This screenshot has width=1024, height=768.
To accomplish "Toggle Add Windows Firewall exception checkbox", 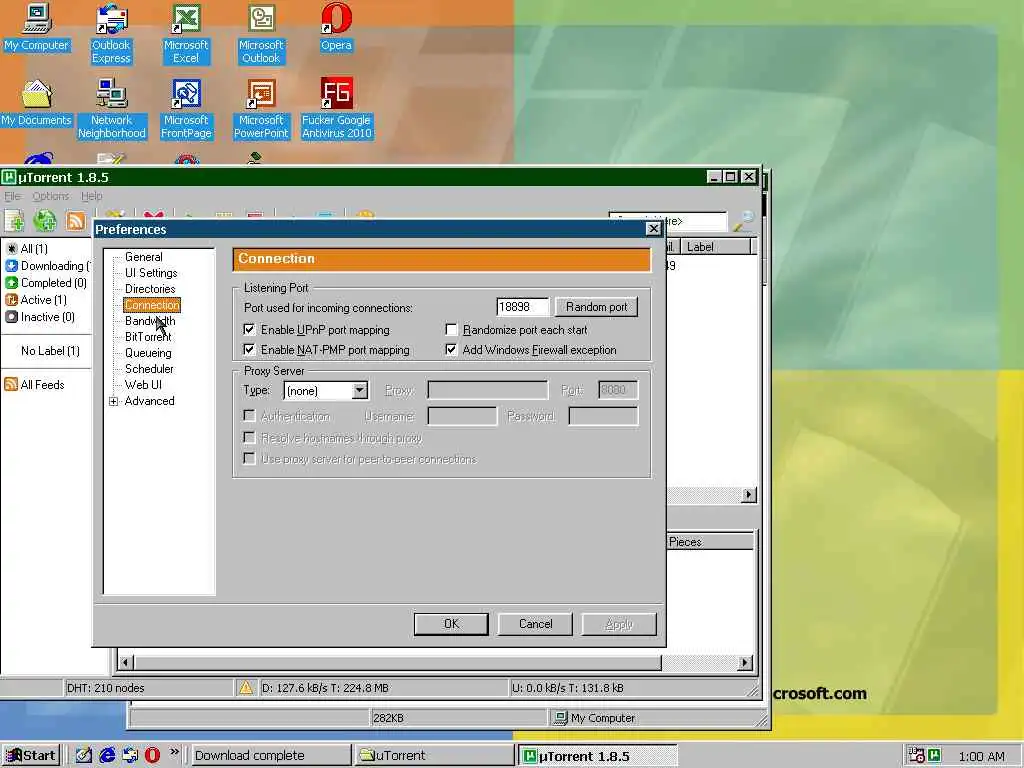I will 451,350.
